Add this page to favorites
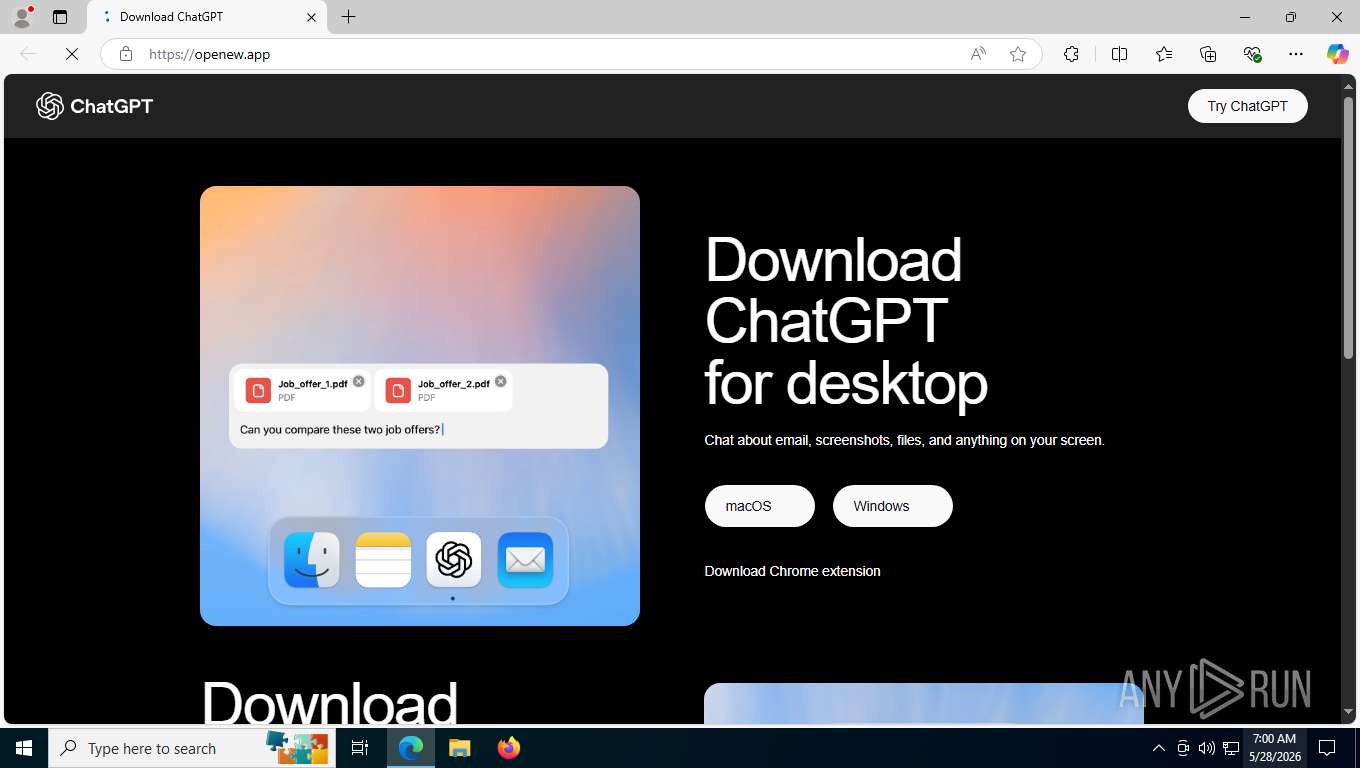1360x768 pixels. coord(1018,54)
